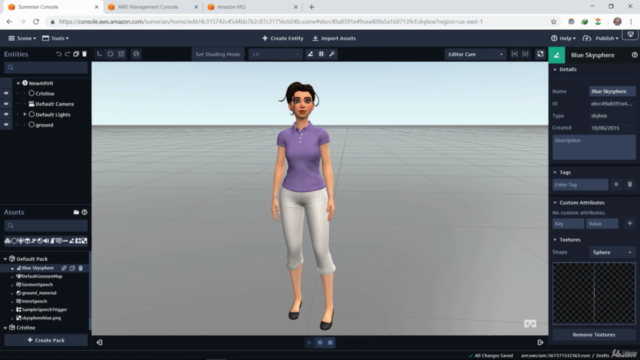
Task: Open the Scene menu
Action: pyautogui.click(x=22, y=38)
